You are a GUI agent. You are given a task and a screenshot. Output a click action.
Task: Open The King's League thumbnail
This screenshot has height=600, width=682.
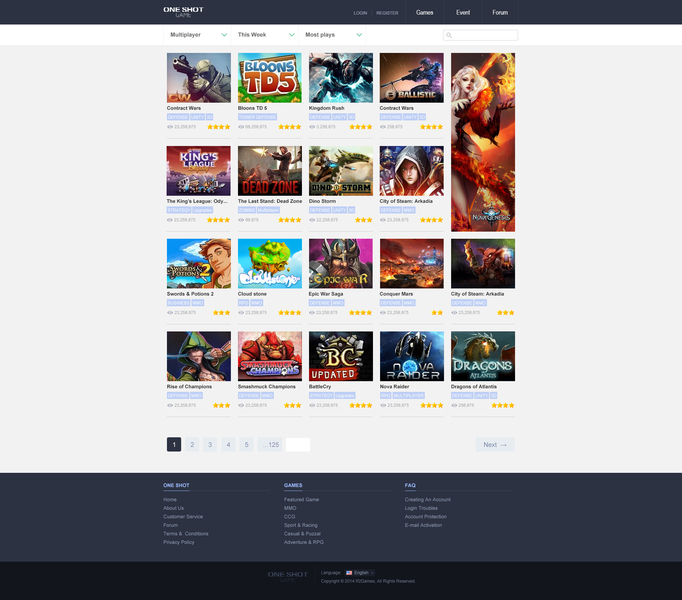pos(199,171)
